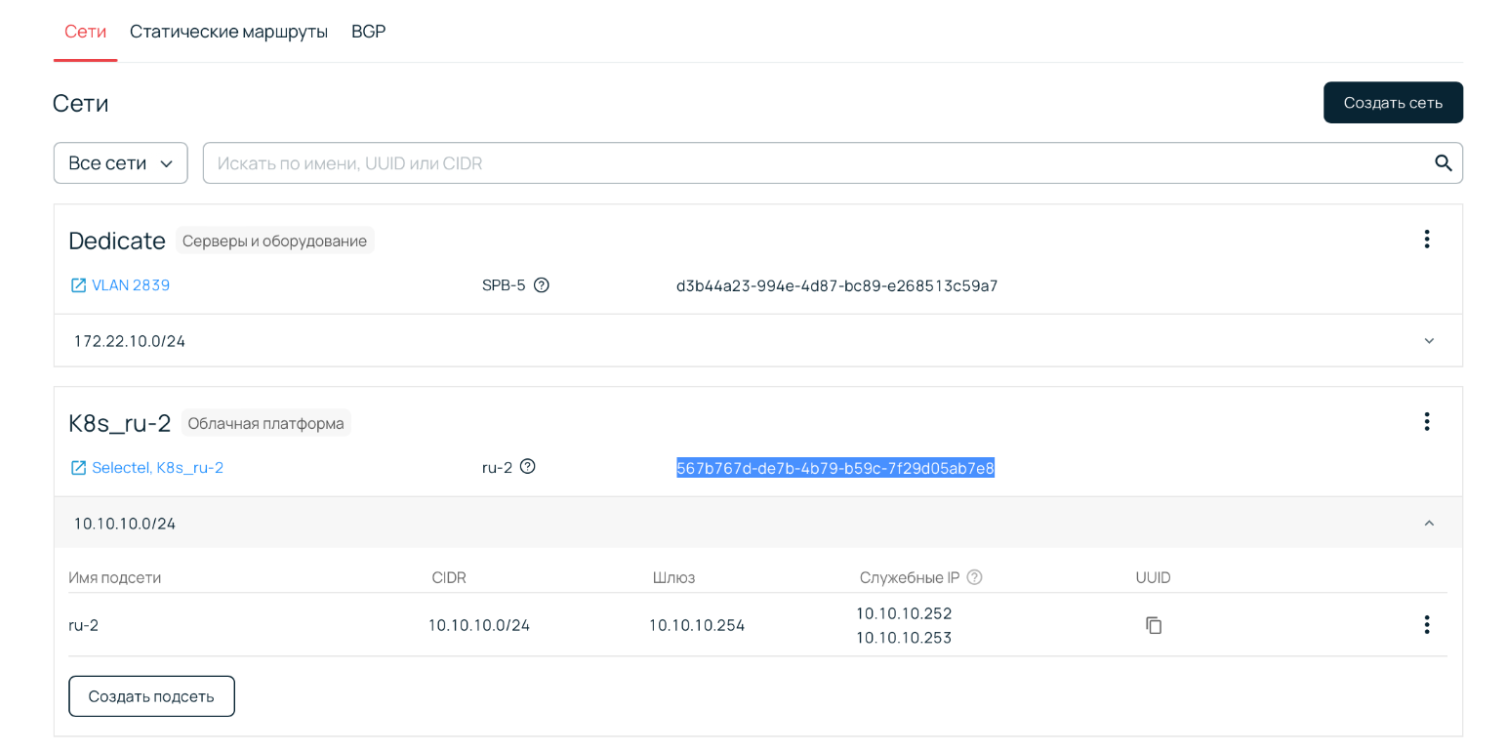The height and width of the screenshot is (743, 1507).
Task: Switch to the Статические маршруты tab
Action: coord(229,31)
